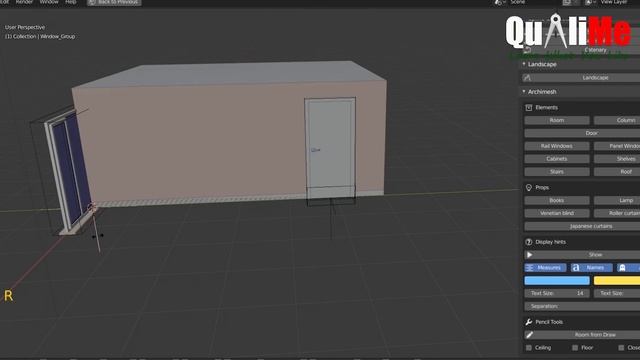Add Venetian blind prop
This screenshot has width=640, height=360.
(557, 213)
